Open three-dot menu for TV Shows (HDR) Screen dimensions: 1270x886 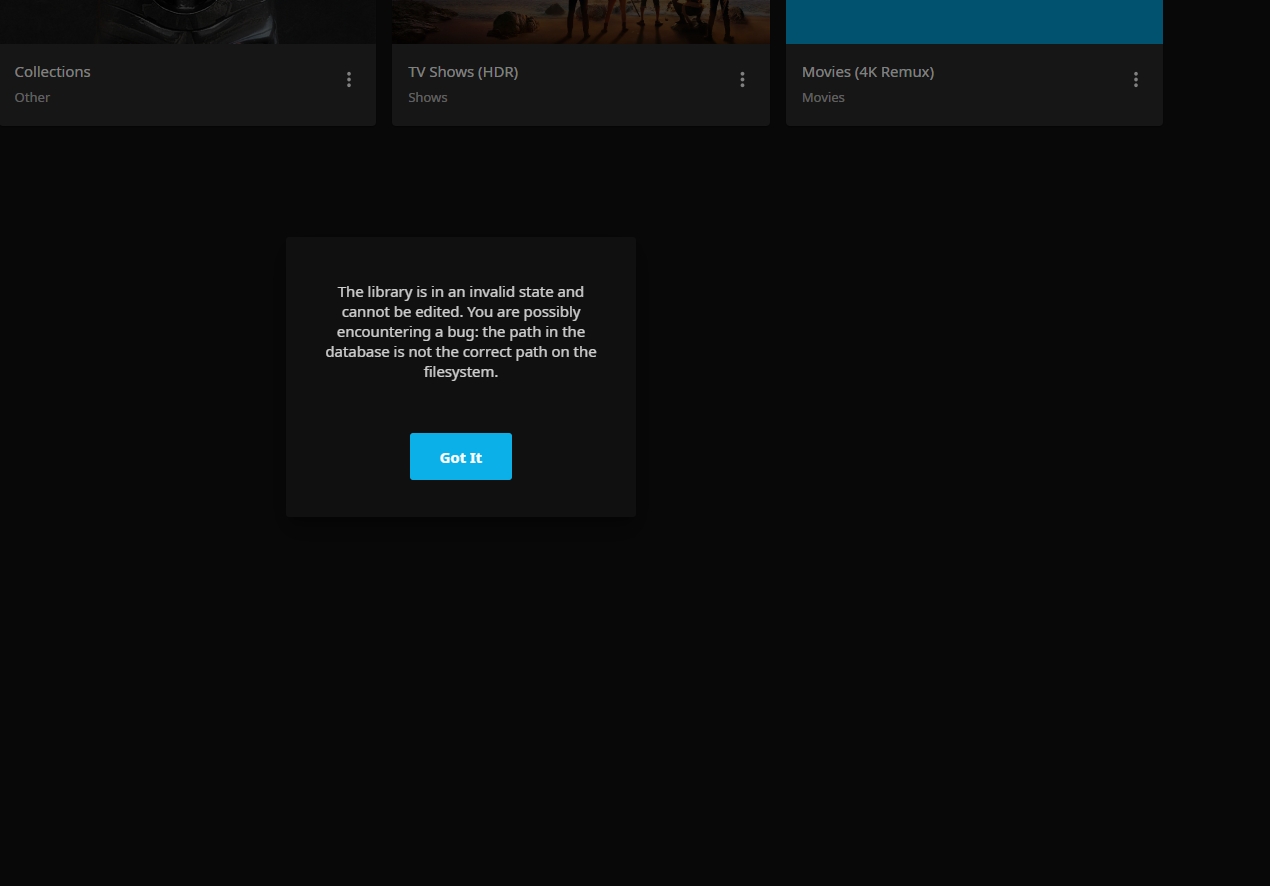tap(742, 80)
